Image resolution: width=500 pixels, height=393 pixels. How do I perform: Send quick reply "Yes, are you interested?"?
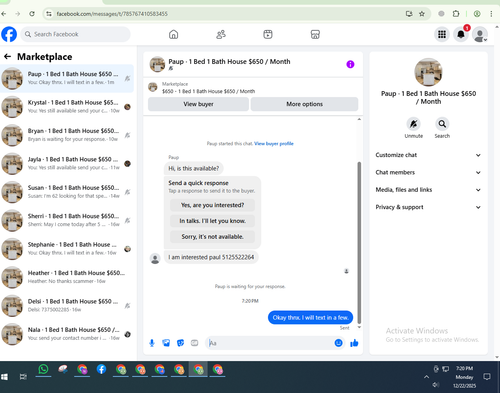click(212, 205)
